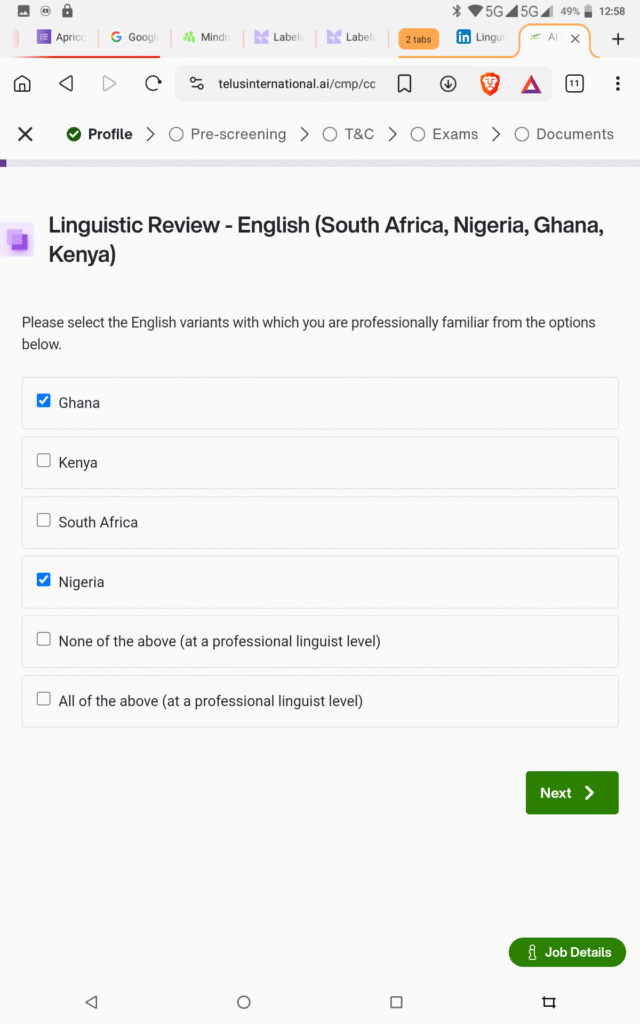Uncheck the Ghana checkbox
Screen dimensions: 640x1024
[44, 401]
